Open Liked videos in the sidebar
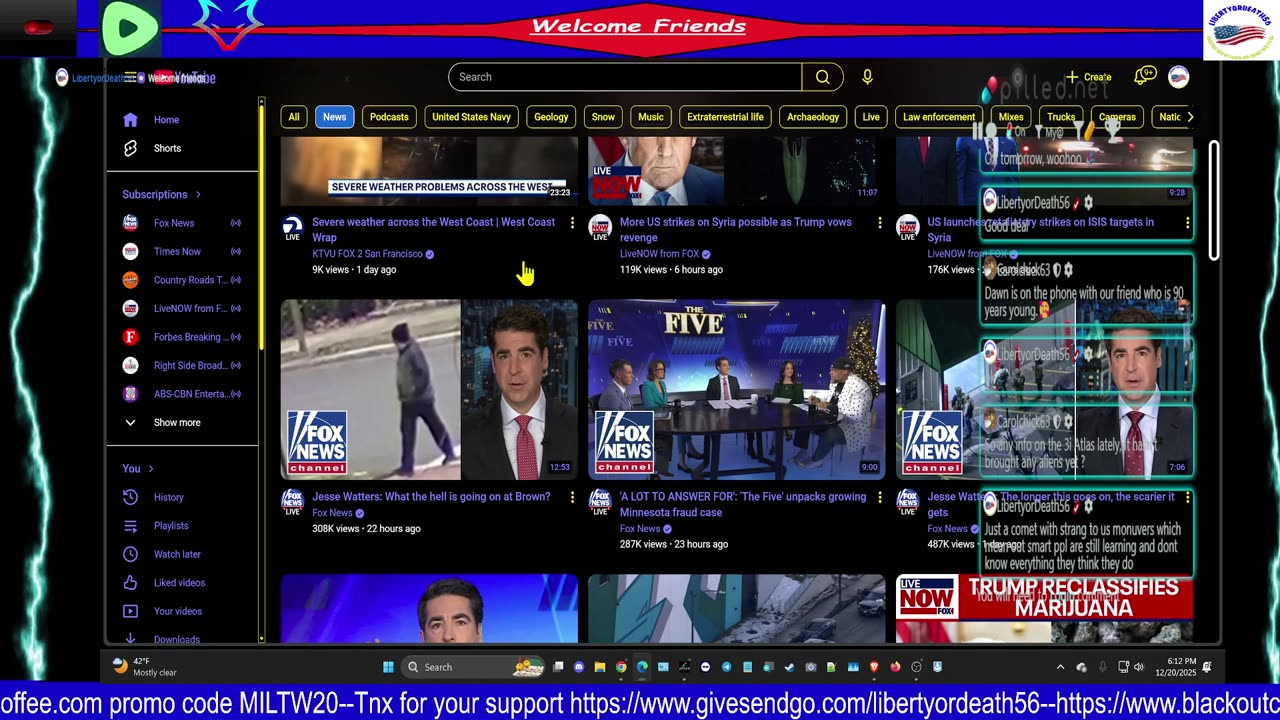 tap(180, 583)
